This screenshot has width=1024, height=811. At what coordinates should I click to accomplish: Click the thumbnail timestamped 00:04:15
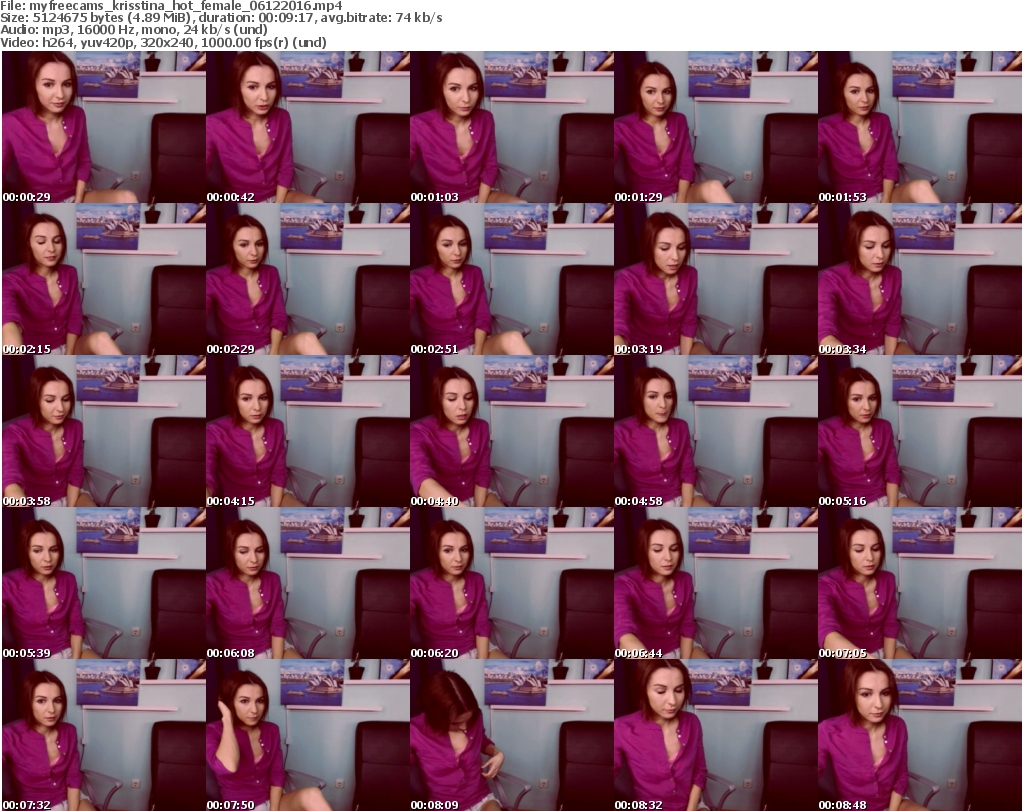coord(308,432)
